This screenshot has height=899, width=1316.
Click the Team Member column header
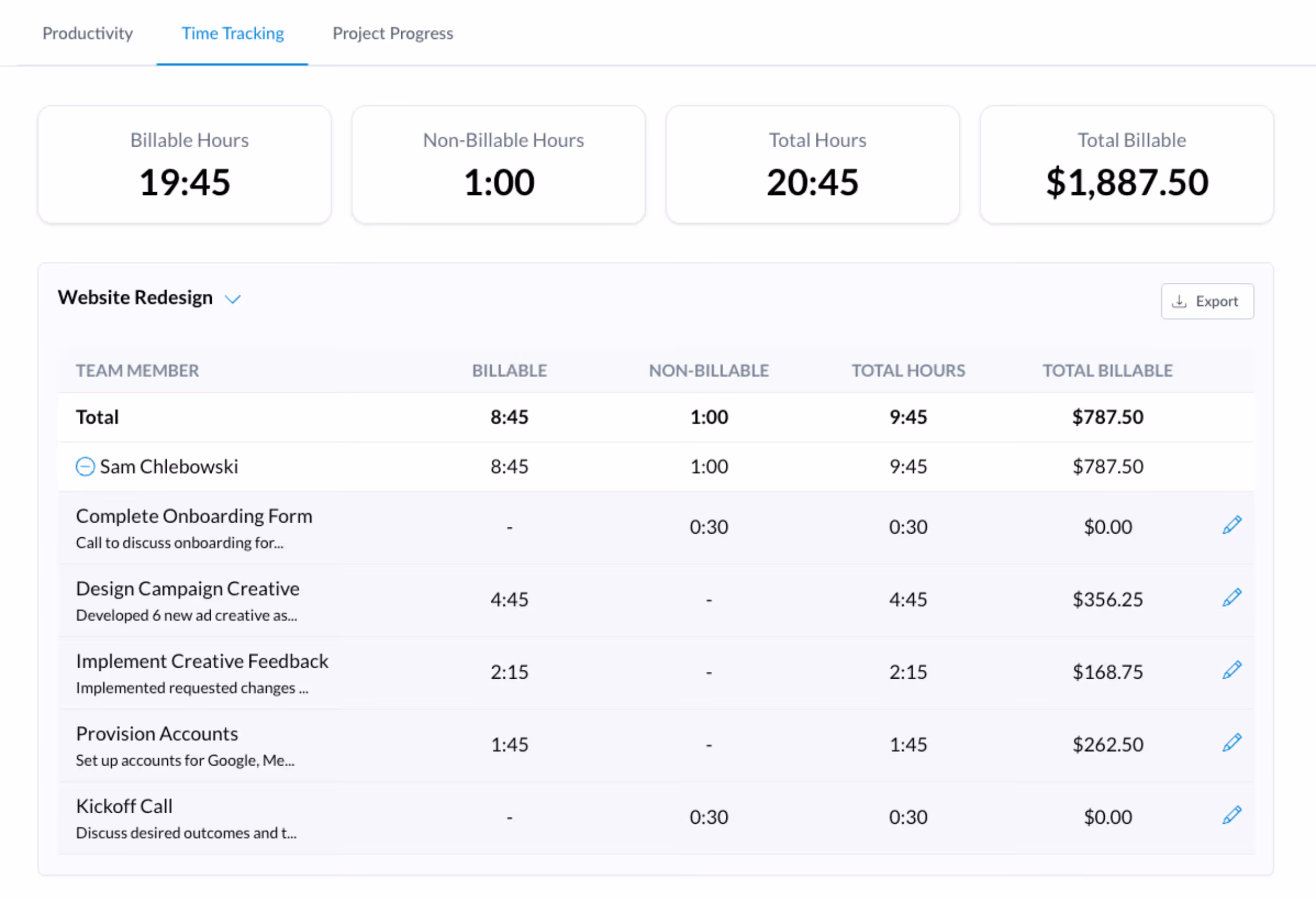(x=138, y=371)
